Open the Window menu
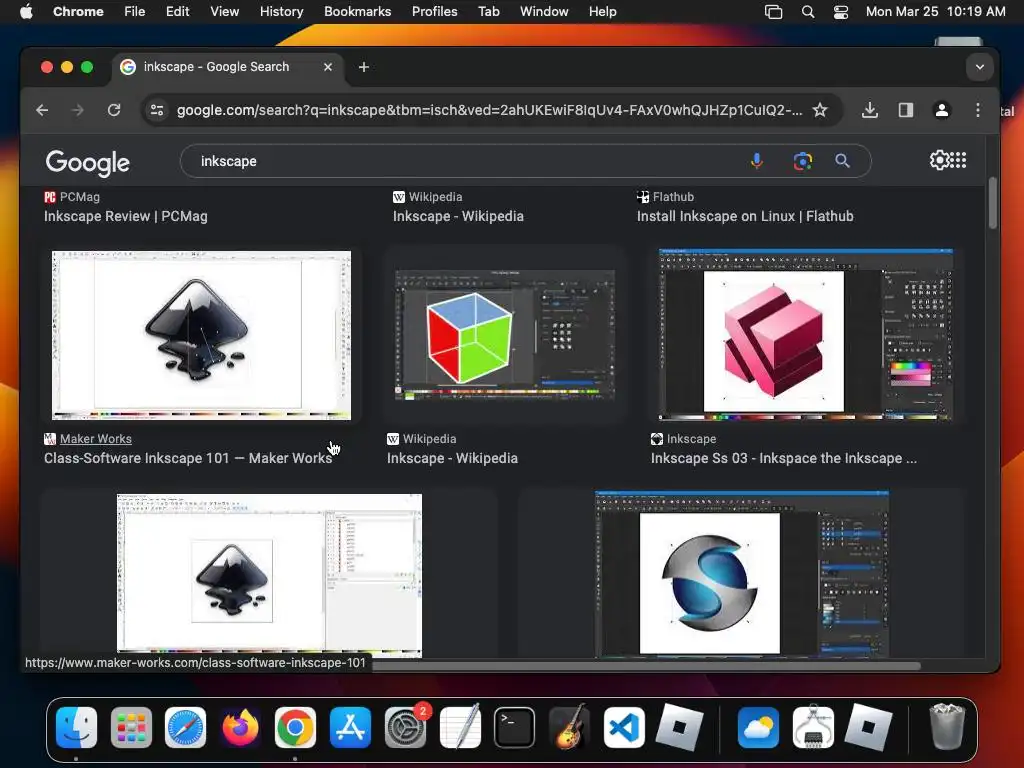The width and height of the screenshot is (1024, 768). [544, 11]
